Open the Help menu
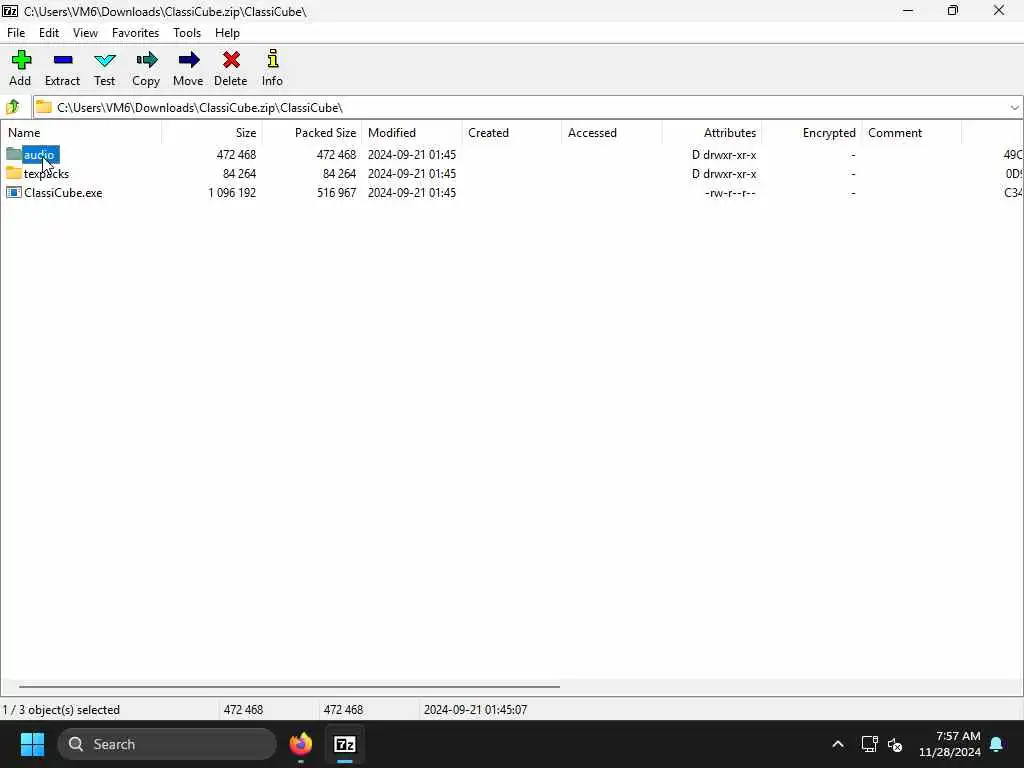 [x=227, y=33]
